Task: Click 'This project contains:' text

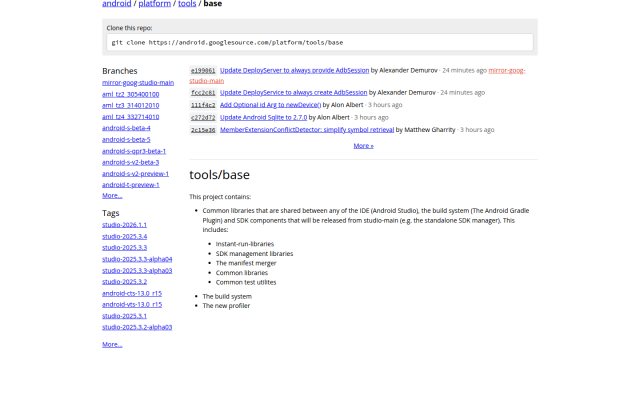Action: tap(220, 197)
